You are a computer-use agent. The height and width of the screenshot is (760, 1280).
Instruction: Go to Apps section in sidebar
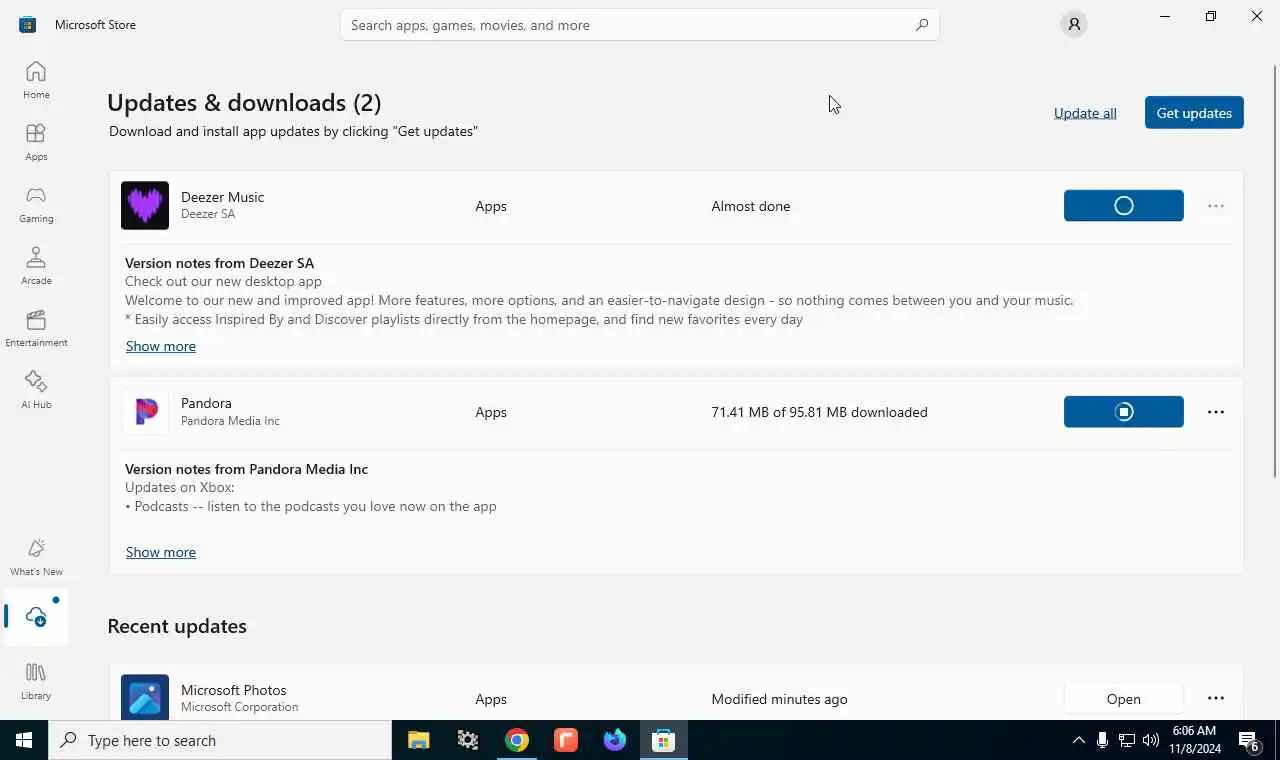(x=36, y=142)
